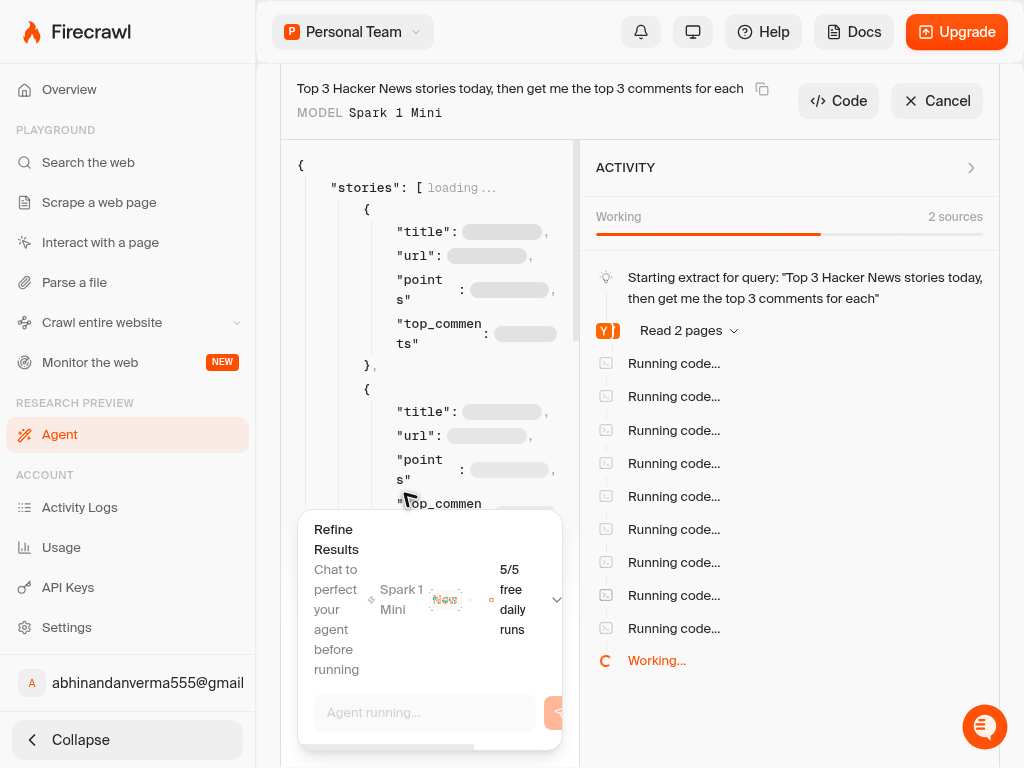This screenshot has width=1024, height=768.
Task: Click the Agent wand icon
Action: (x=24, y=435)
